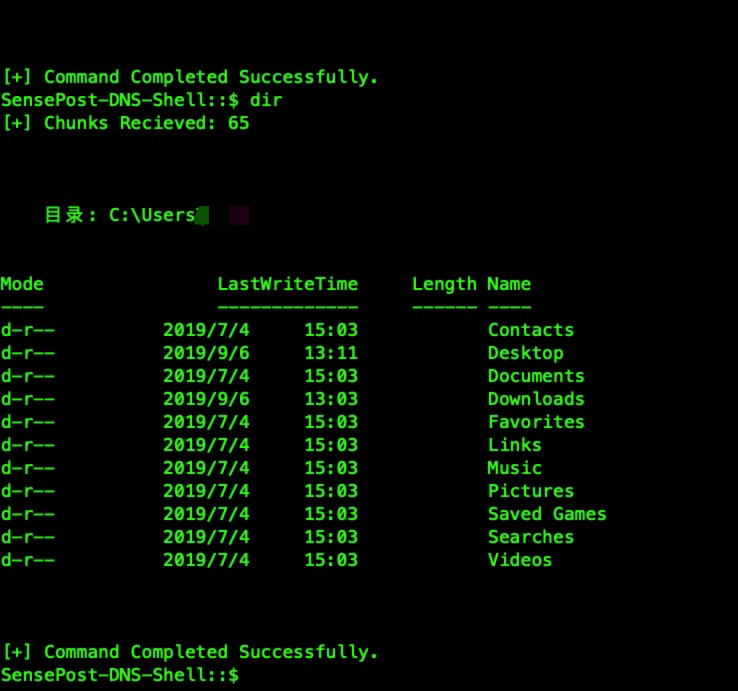Click the Saved Games folder name

pyautogui.click(x=547, y=514)
